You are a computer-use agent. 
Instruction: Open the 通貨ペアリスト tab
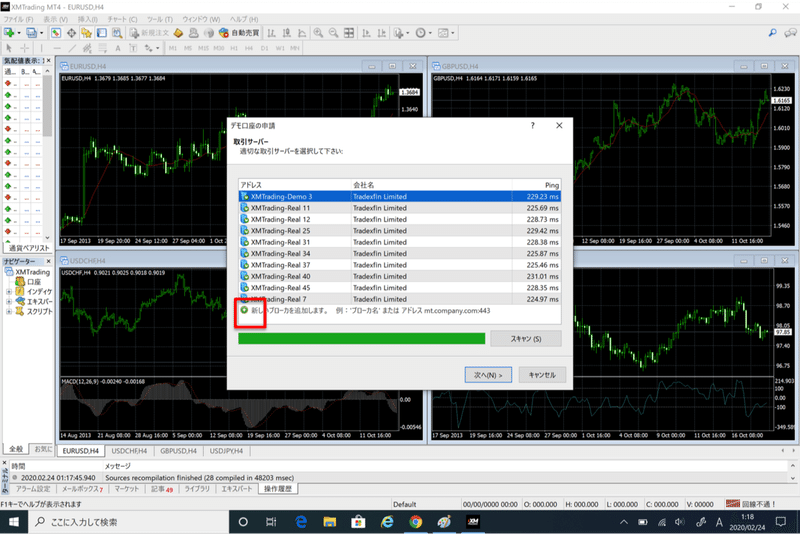pyautogui.click(x=29, y=248)
